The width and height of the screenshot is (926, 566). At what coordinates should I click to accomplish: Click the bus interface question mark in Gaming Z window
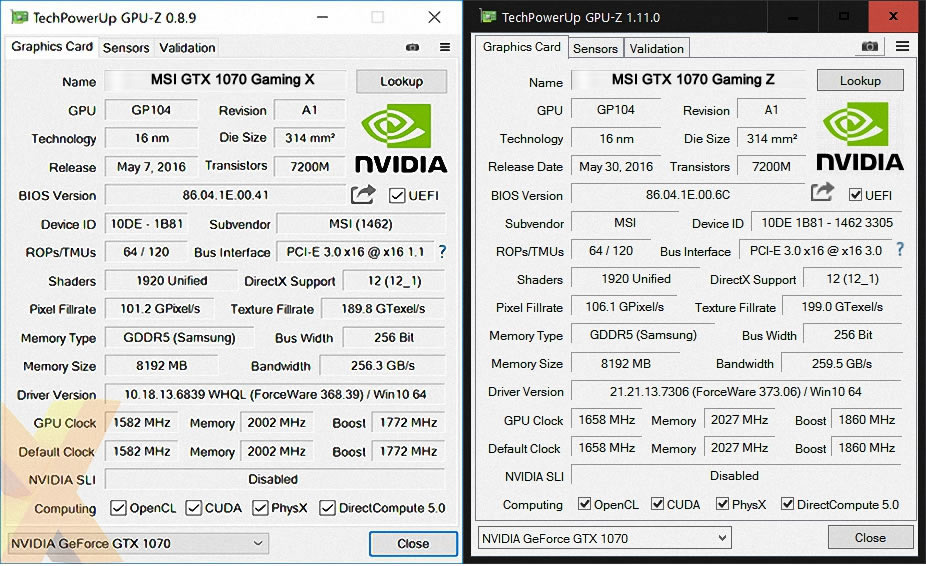pyautogui.click(x=899, y=249)
